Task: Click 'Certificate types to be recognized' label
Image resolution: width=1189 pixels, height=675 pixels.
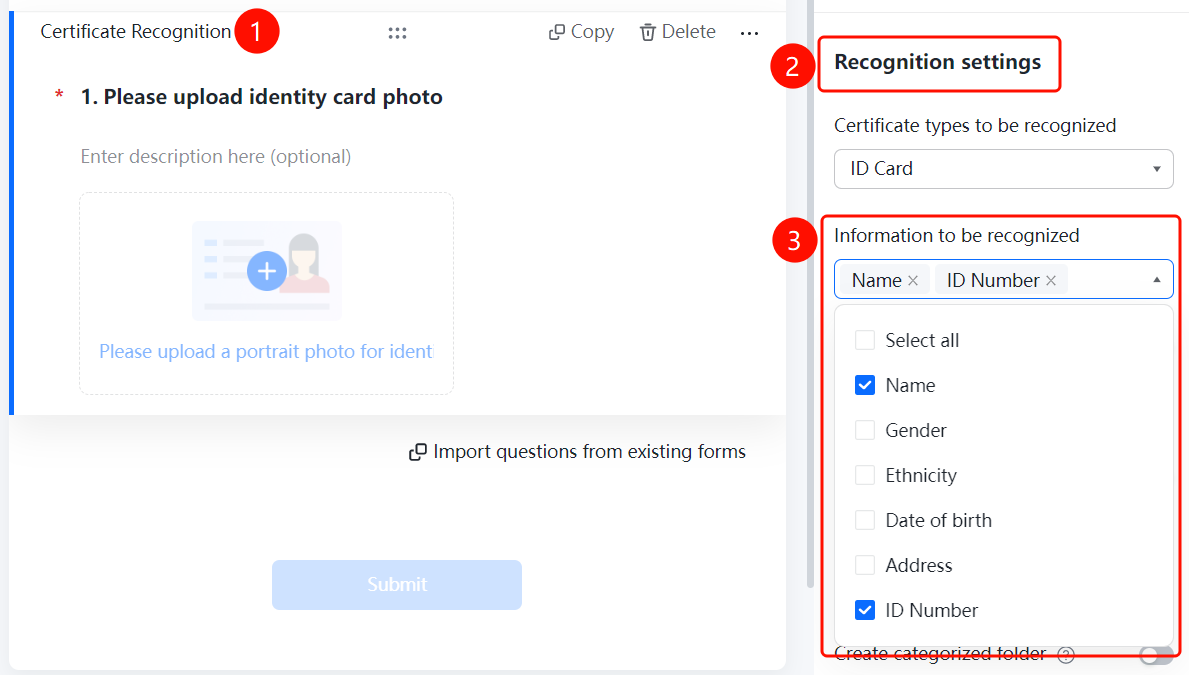Action: point(975,125)
